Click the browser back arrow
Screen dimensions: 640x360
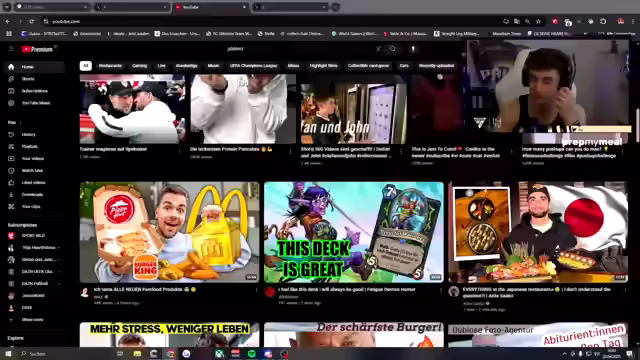[x=8, y=21]
